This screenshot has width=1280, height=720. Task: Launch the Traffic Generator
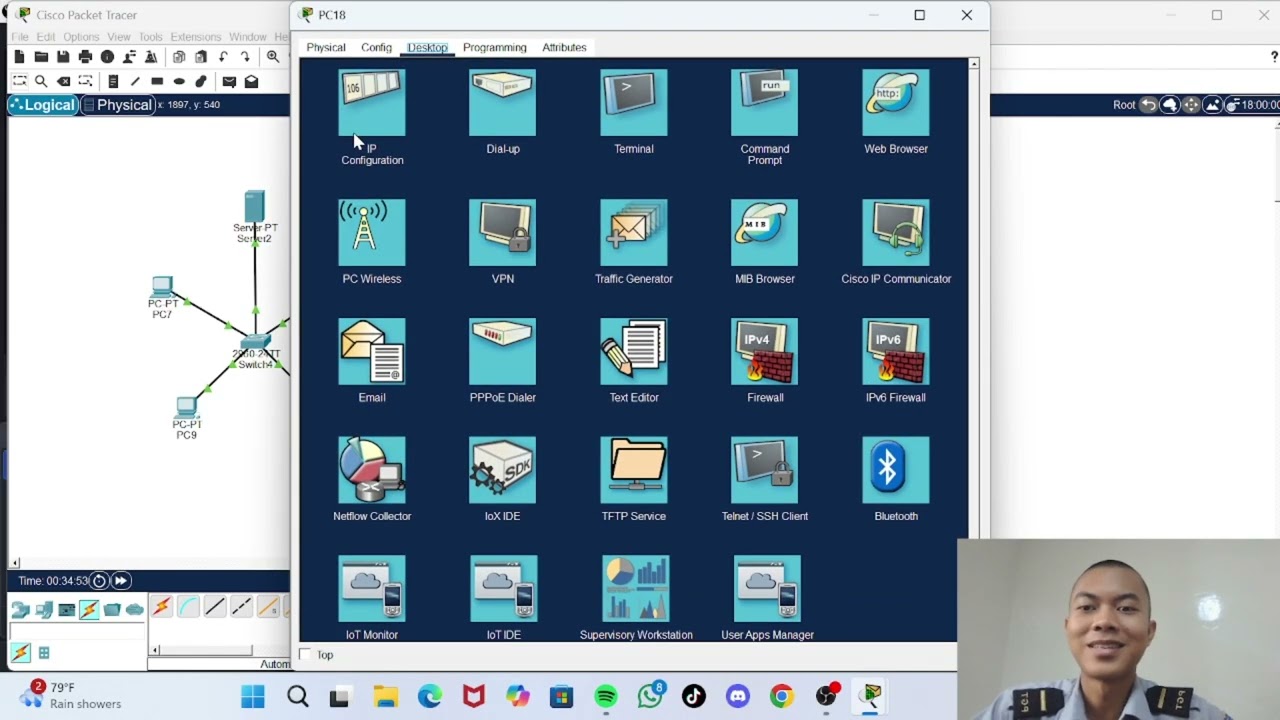click(x=633, y=232)
